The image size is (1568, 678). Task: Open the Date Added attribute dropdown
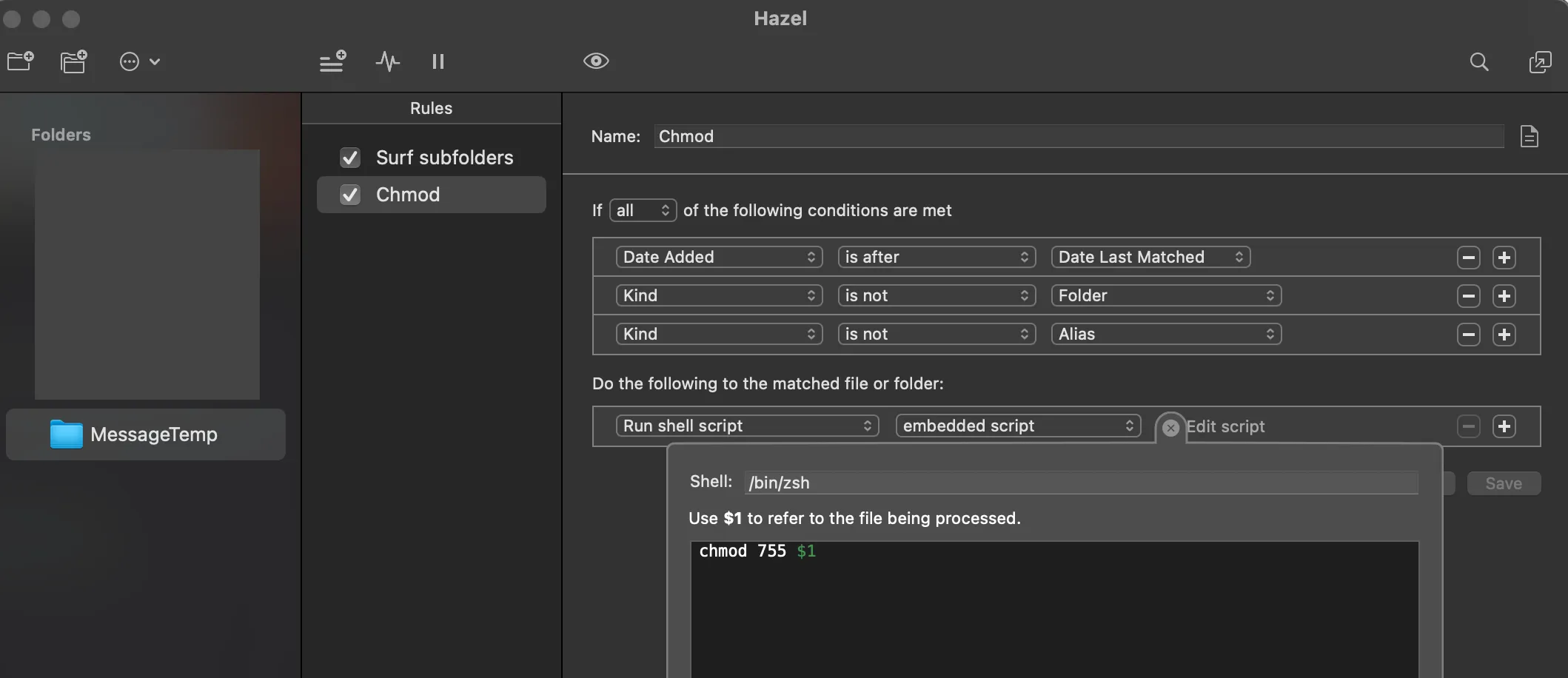(x=718, y=257)
